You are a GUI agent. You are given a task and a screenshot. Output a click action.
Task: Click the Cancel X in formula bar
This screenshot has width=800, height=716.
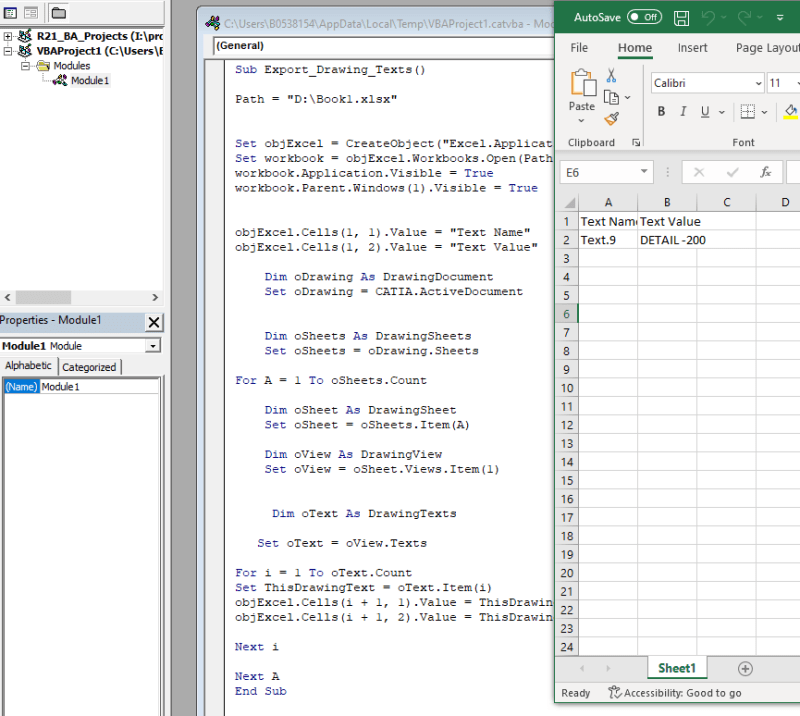[699, 172]
